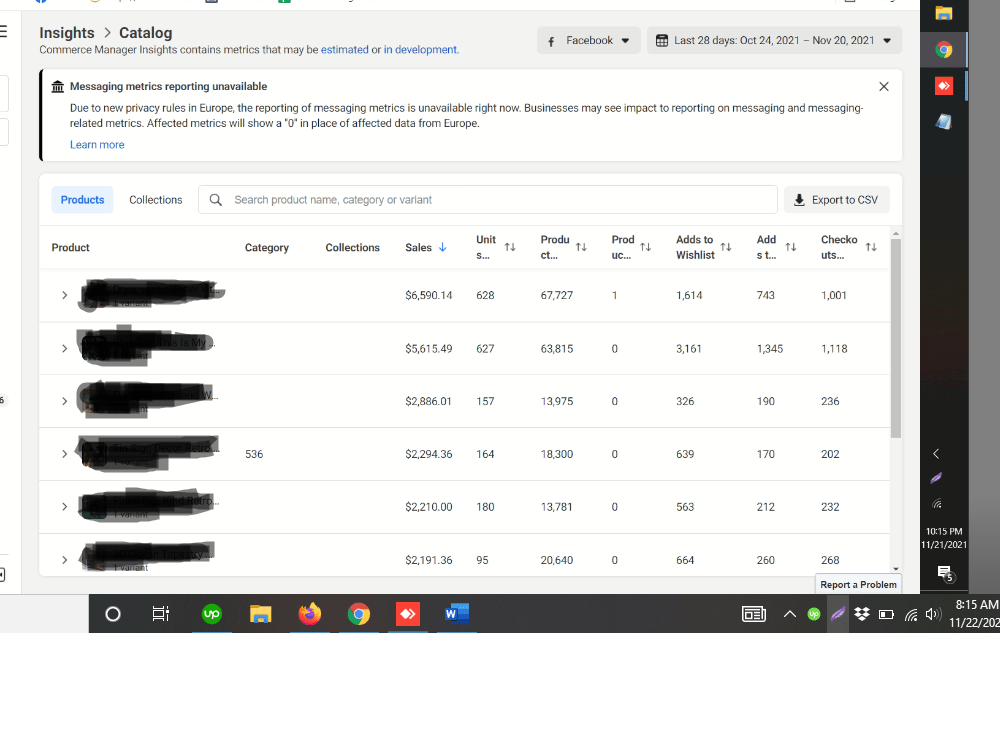This screenshot has height=750, width=1000.
Task: Expand the $2,886.01 product row
Action: point(64,401)
